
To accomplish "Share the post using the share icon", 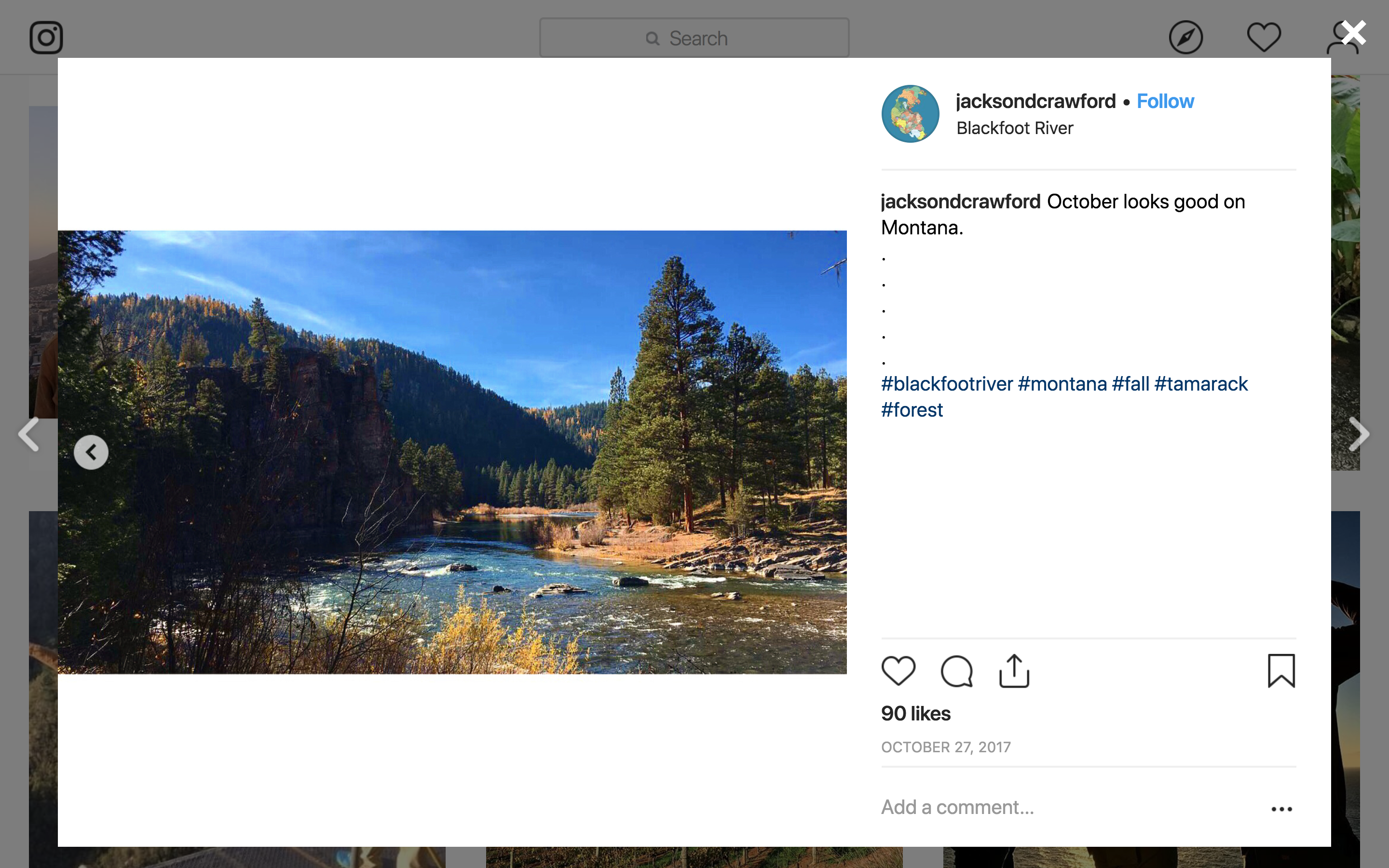I will point(1014,670).
